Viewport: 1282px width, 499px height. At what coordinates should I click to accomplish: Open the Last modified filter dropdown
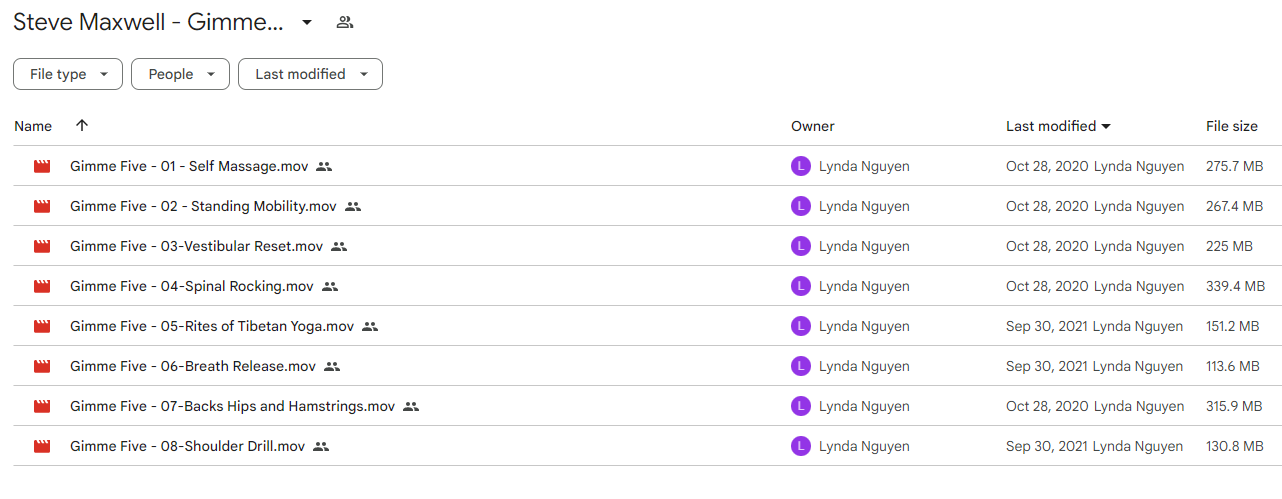click(x=310, y=74)
